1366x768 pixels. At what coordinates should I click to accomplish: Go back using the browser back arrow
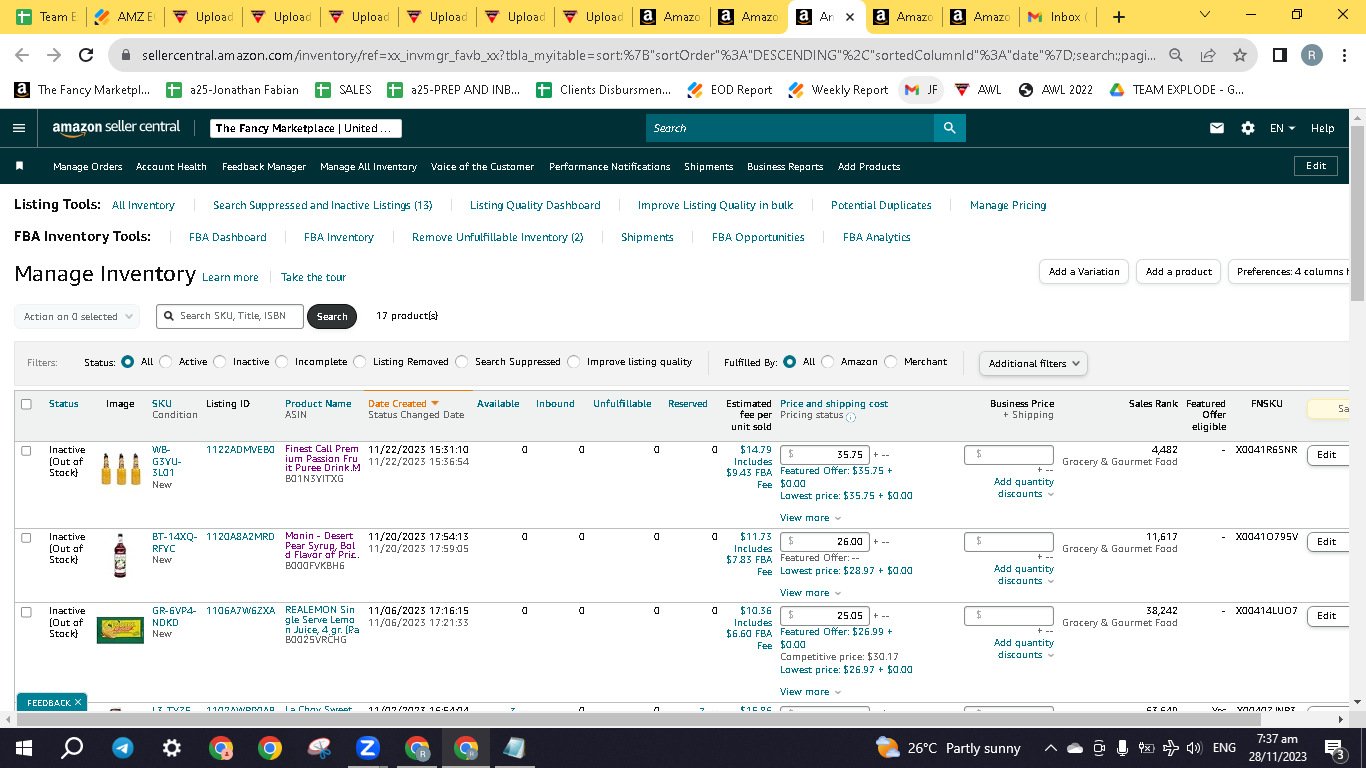click(22, 55)
